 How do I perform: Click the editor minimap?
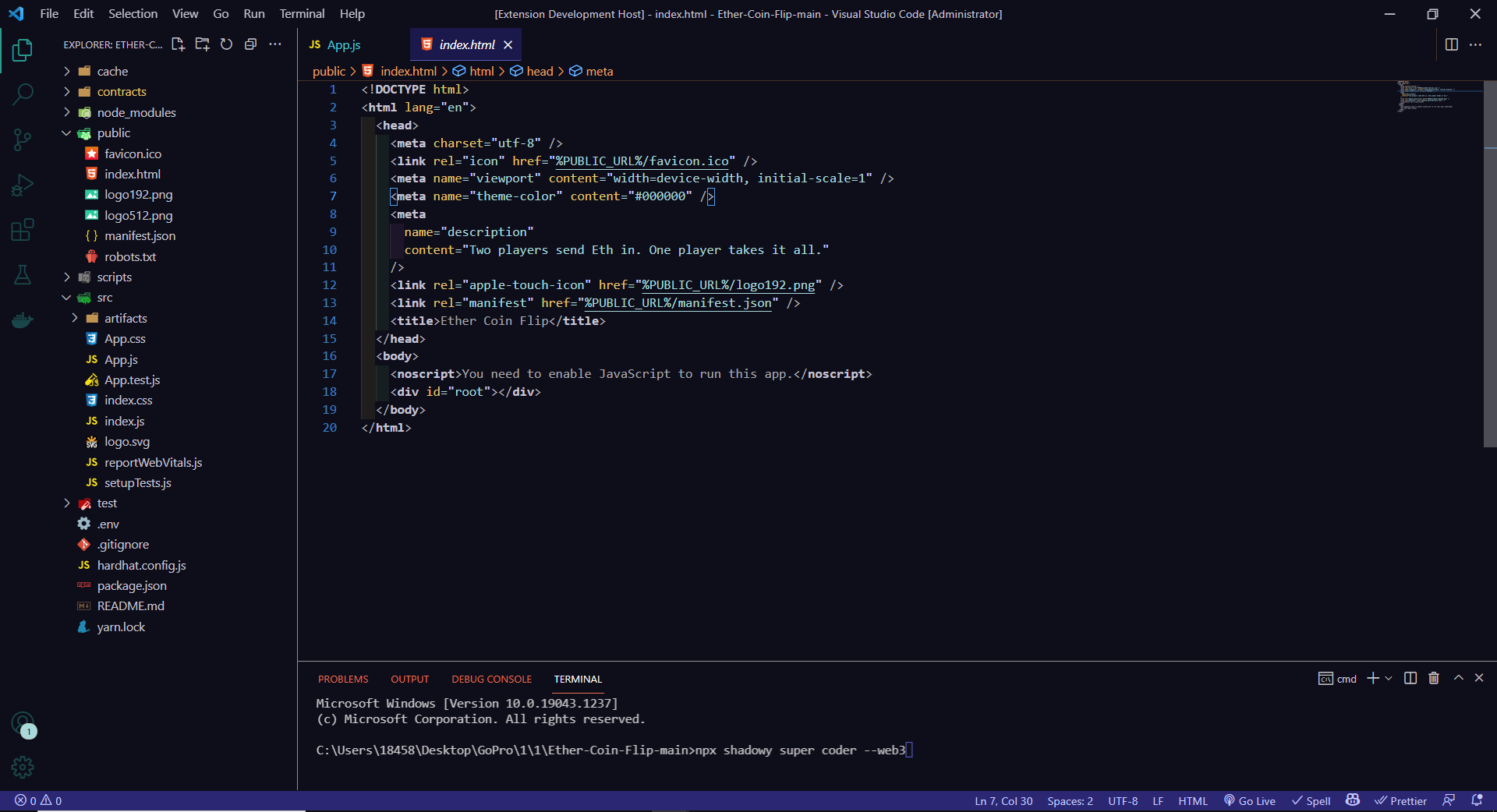coord(1439,97)
